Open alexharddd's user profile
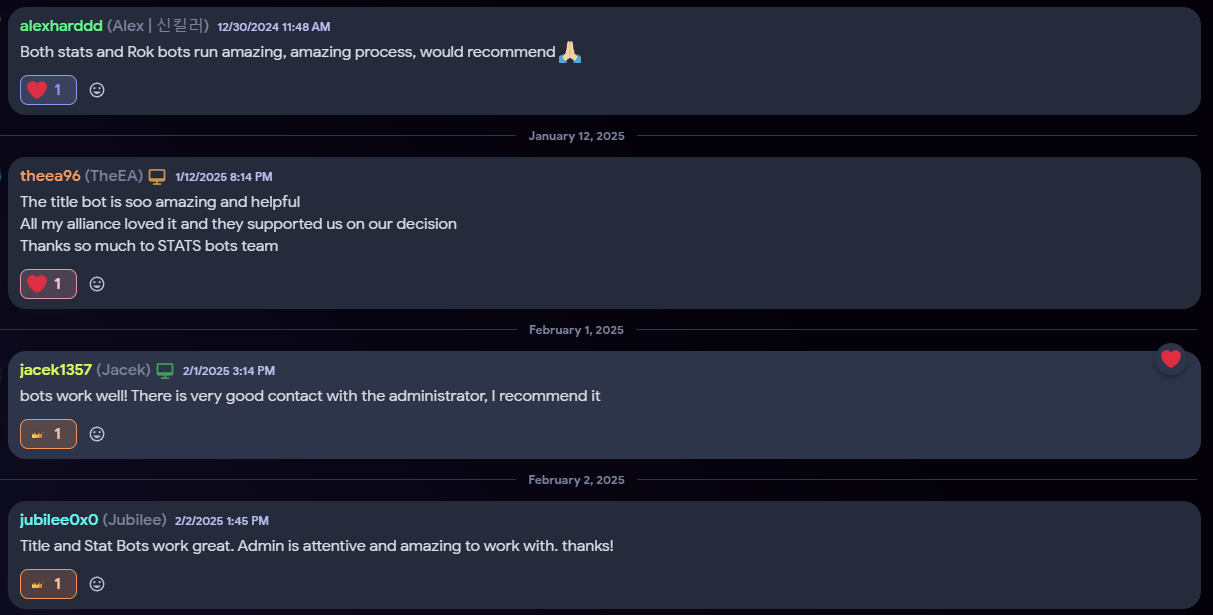Image resolution: width=1213 pixels, height=615 pixels. (x=61, y=26)
